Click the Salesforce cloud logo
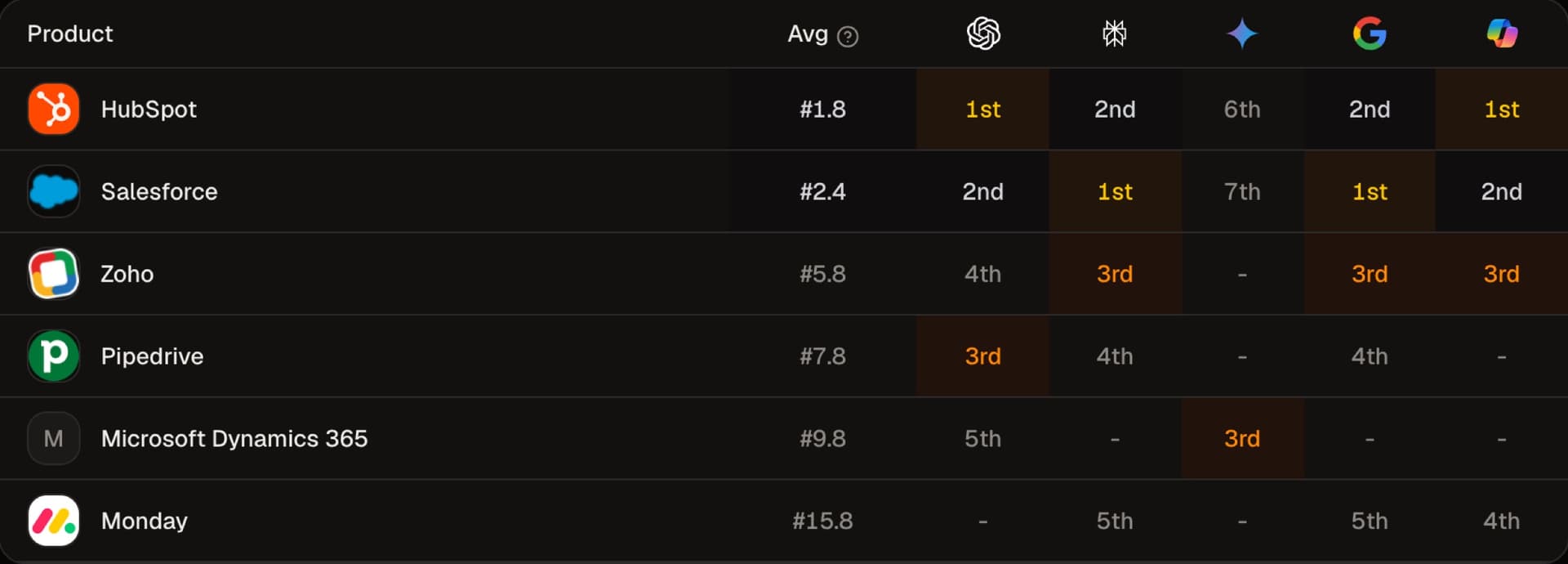Screen dimensions: 1568x564 click(54, 191)
